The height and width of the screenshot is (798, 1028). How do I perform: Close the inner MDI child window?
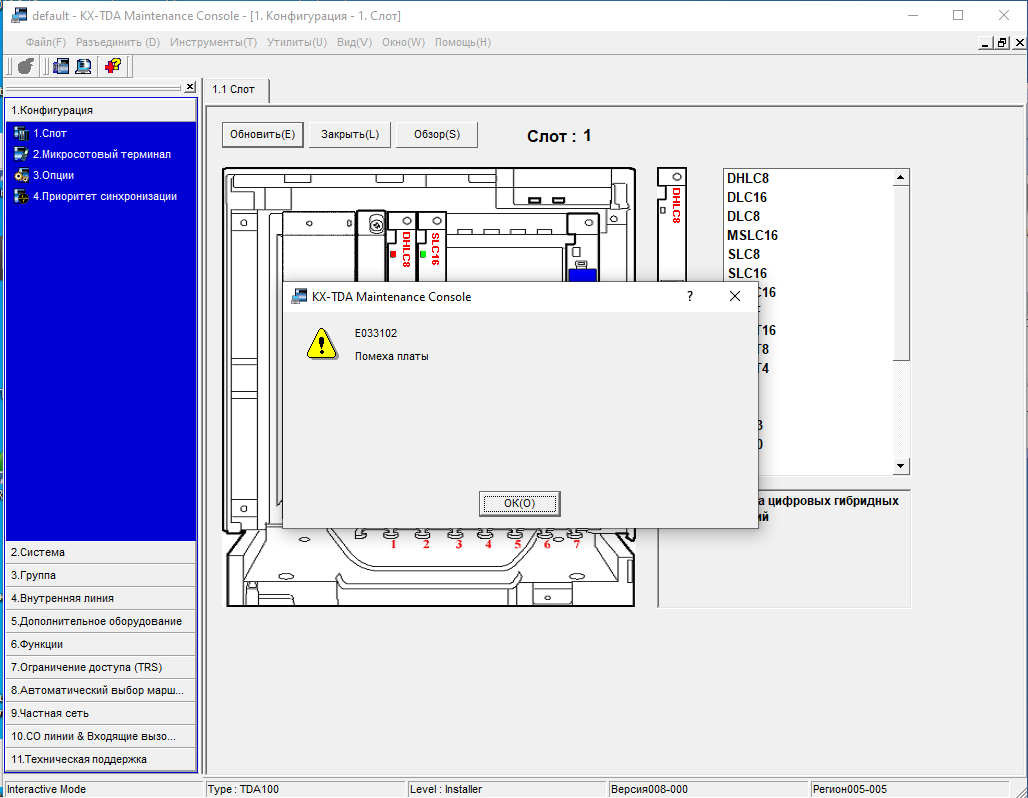pyautogui.click(x=1019, y=43)
